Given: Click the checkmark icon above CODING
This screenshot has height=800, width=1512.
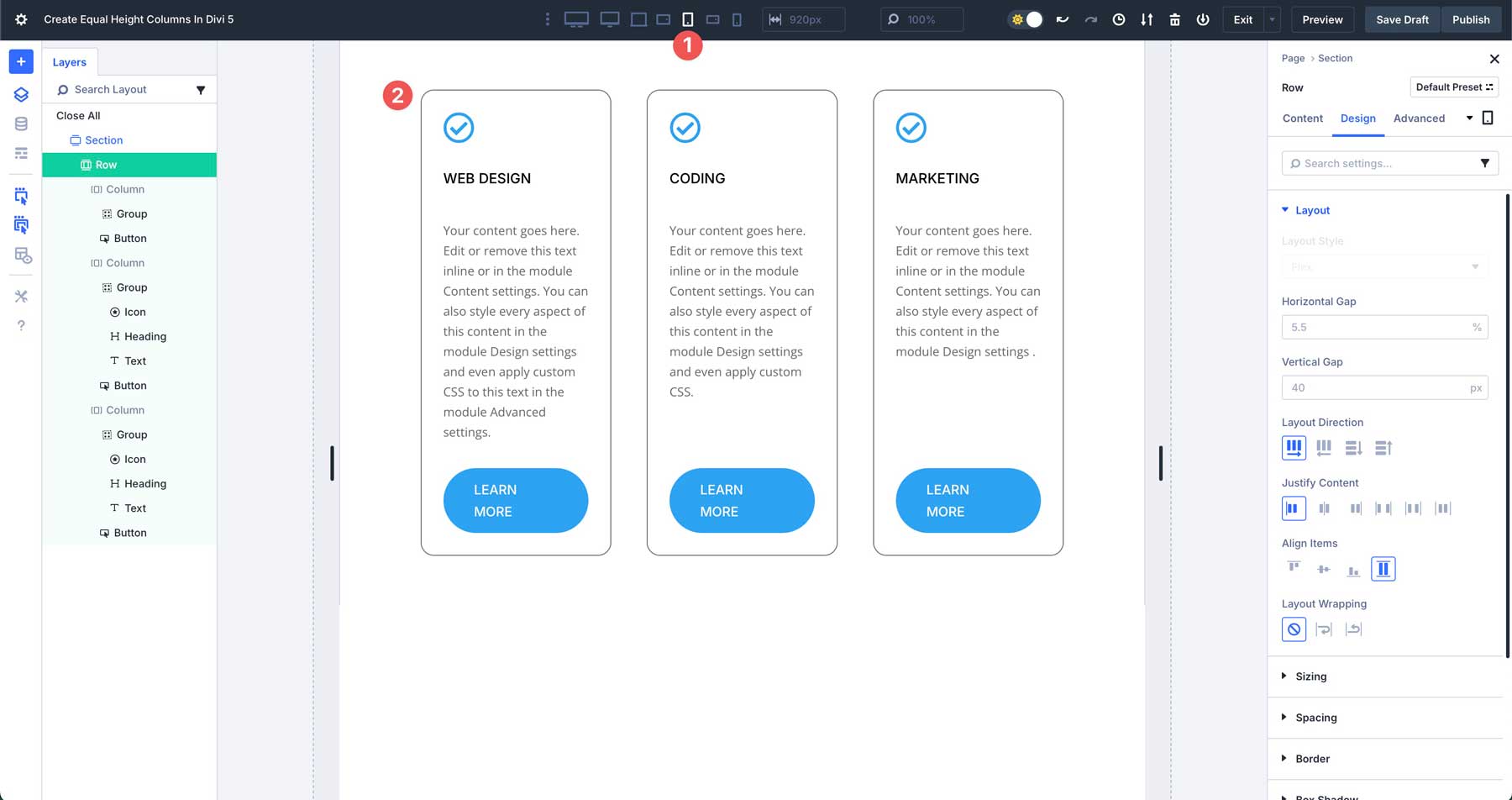Looking at the screenshot, I should coord(685,128).
